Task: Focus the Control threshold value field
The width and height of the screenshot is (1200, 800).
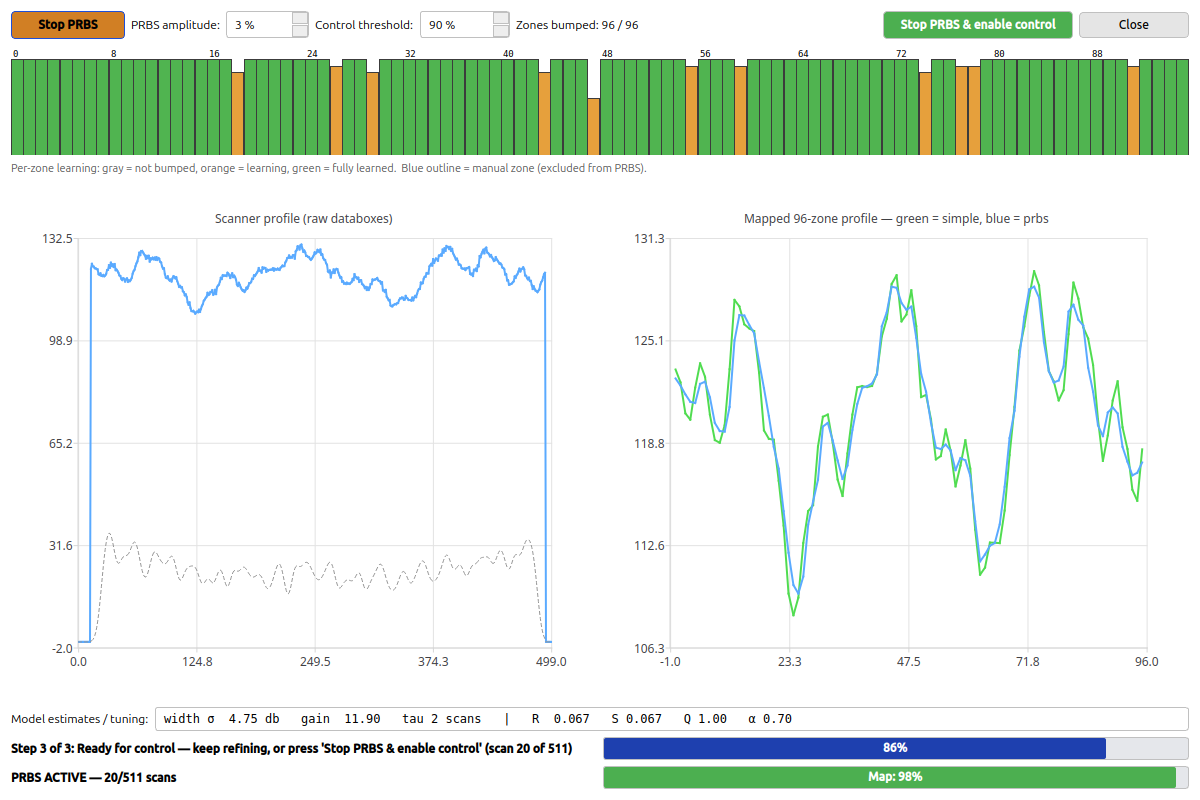Action: (456, 24)
